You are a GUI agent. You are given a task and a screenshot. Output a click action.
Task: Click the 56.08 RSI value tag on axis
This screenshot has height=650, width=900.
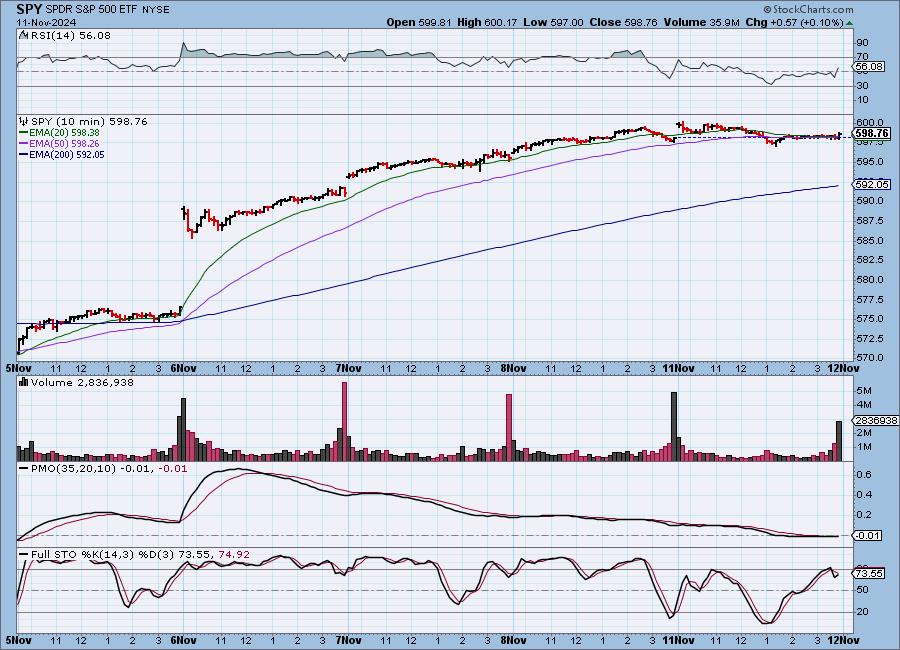point(869,67)
